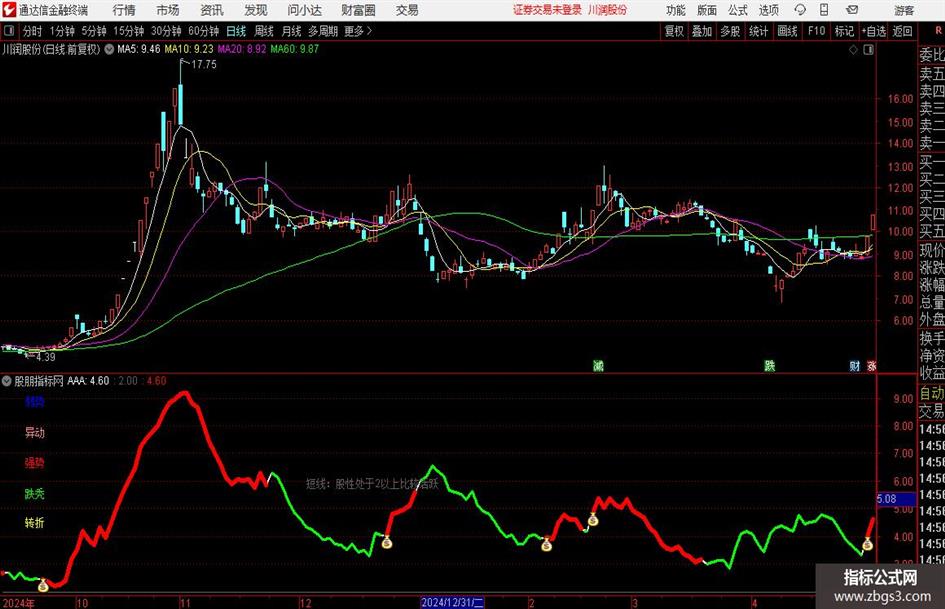Switch to the 15分钟 period
Image resolution: width=945 pixels, height=609 pixels.
coord(129,31)
